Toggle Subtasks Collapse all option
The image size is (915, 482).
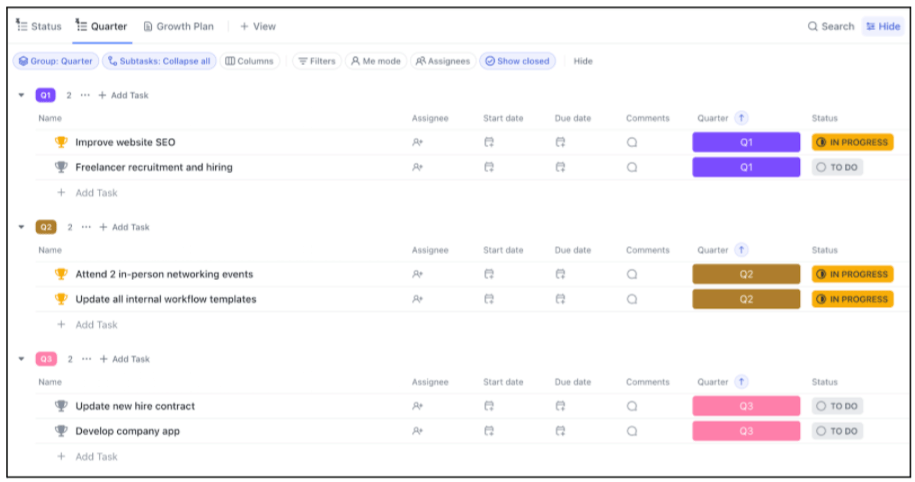click(x=158, y=61)
